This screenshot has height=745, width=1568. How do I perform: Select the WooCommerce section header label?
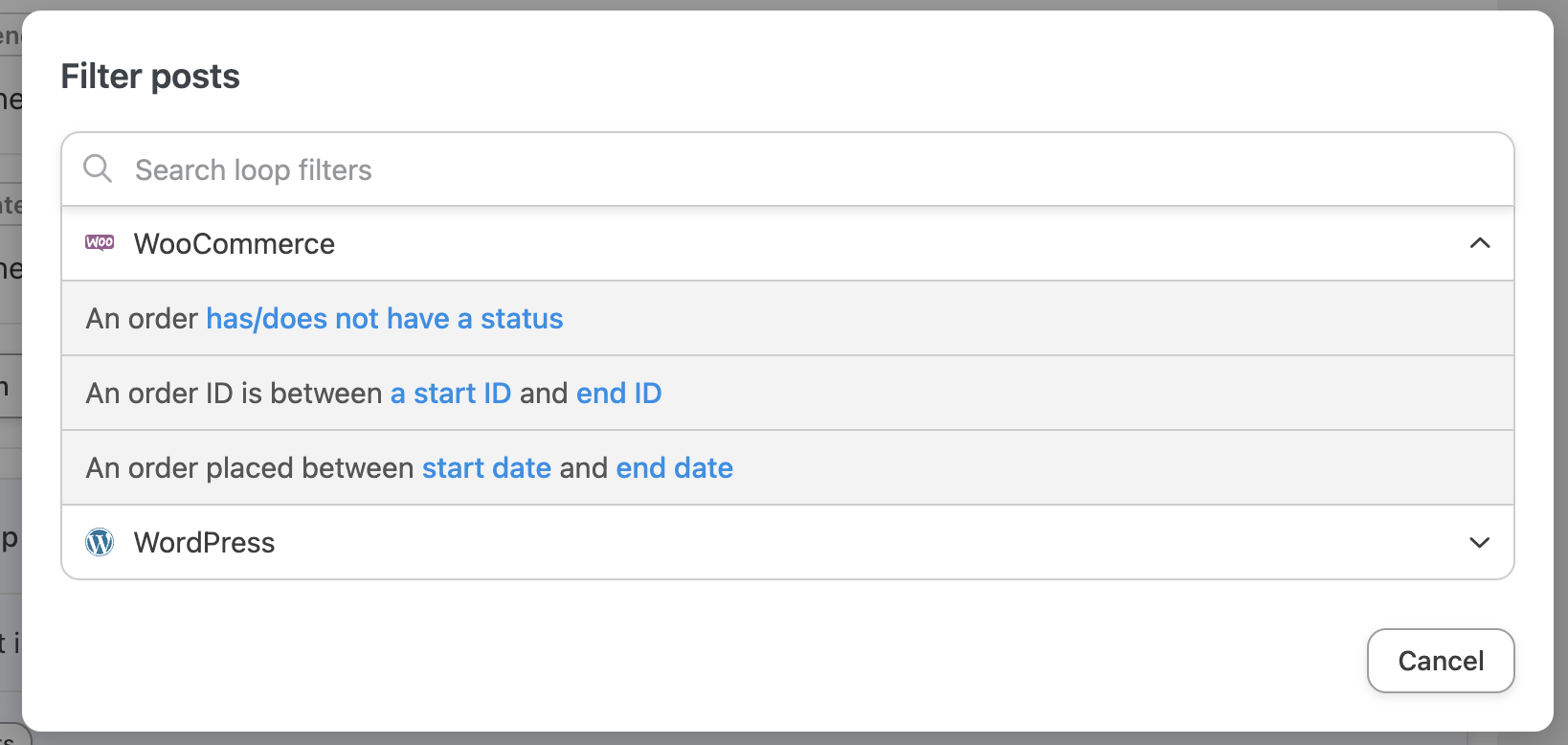235,244
